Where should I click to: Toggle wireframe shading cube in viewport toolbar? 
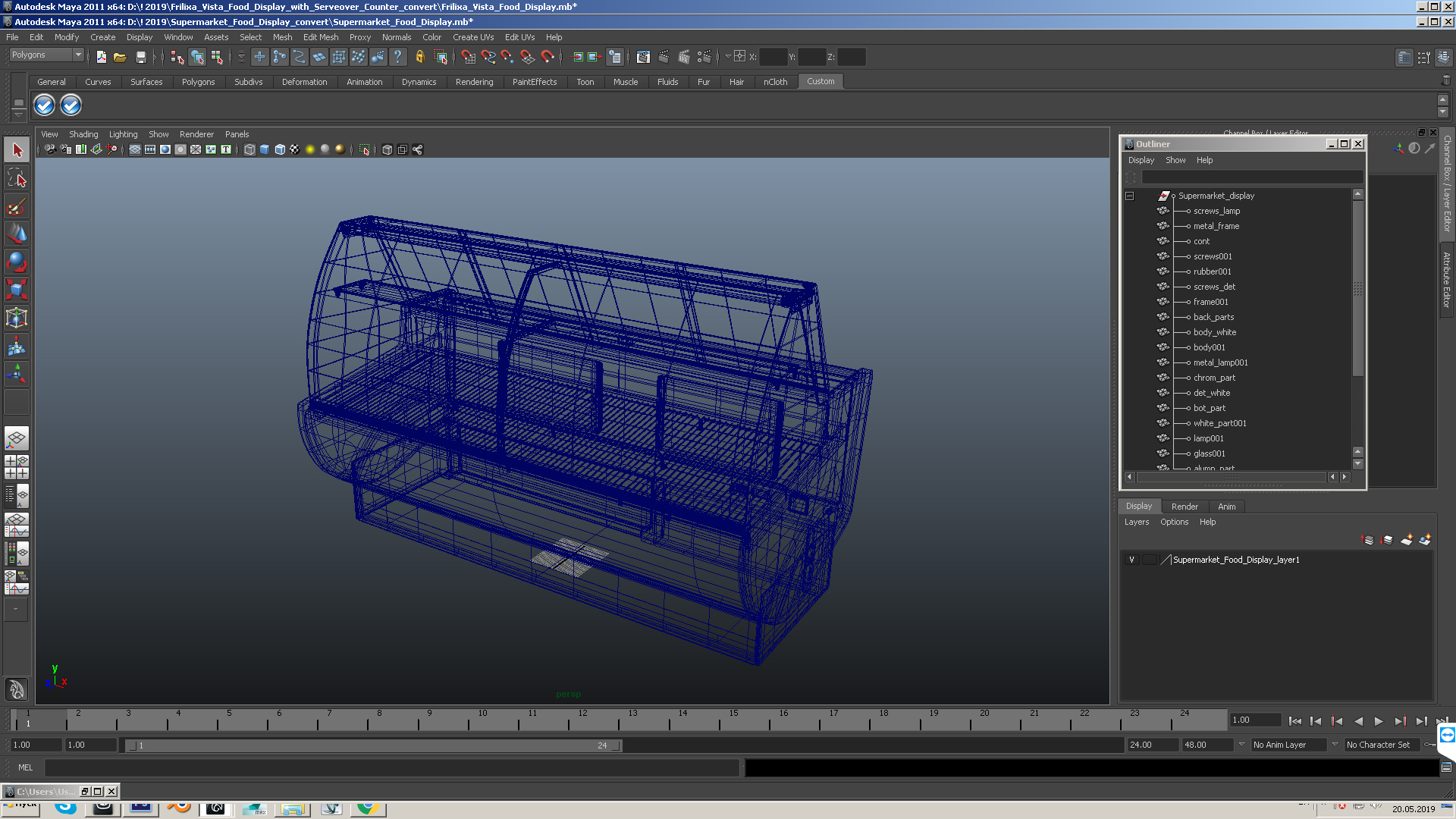pyautogui.click(x=249, y=149)
